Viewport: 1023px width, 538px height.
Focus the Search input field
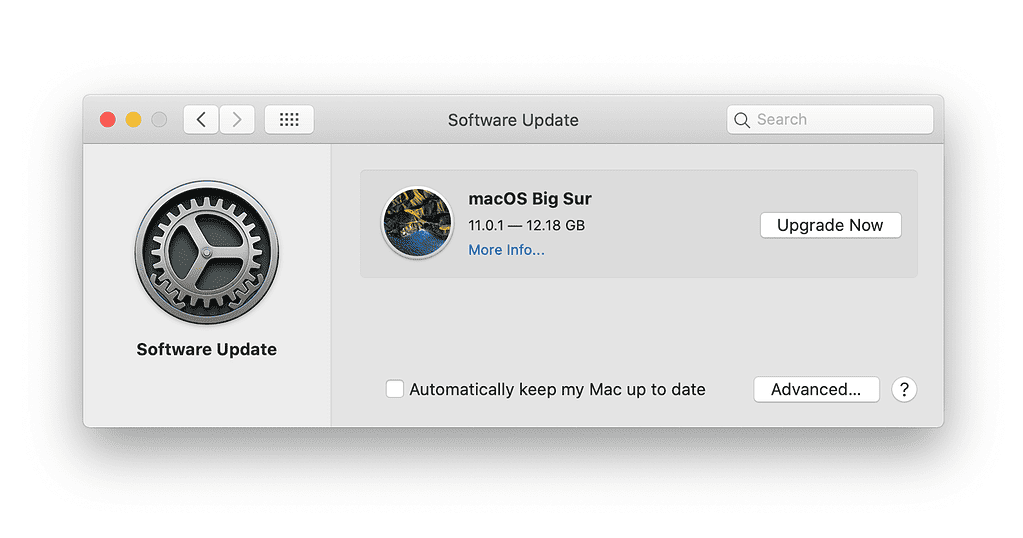[x=840, y=120]
